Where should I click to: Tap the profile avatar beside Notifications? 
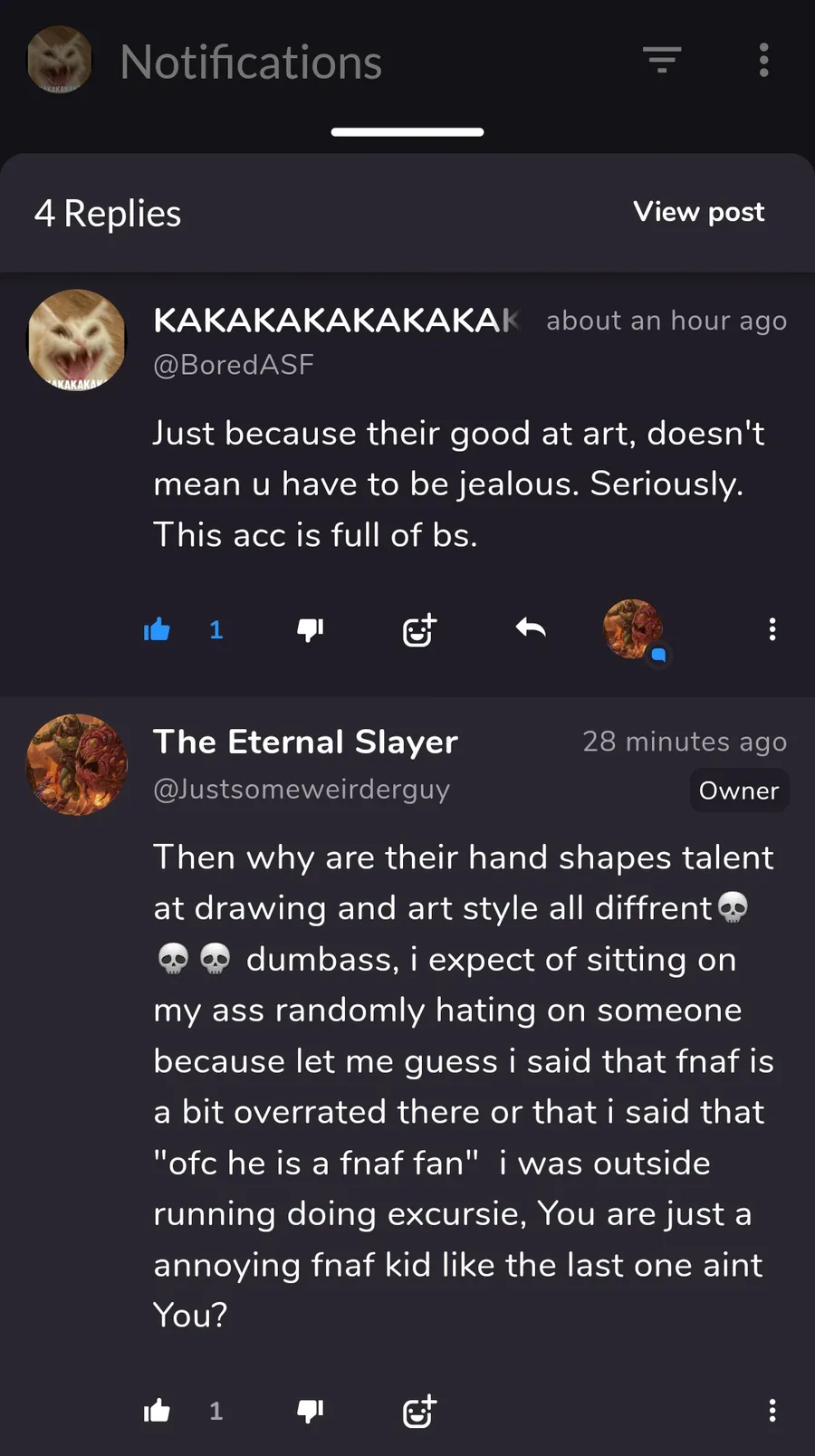pos(60,60)
